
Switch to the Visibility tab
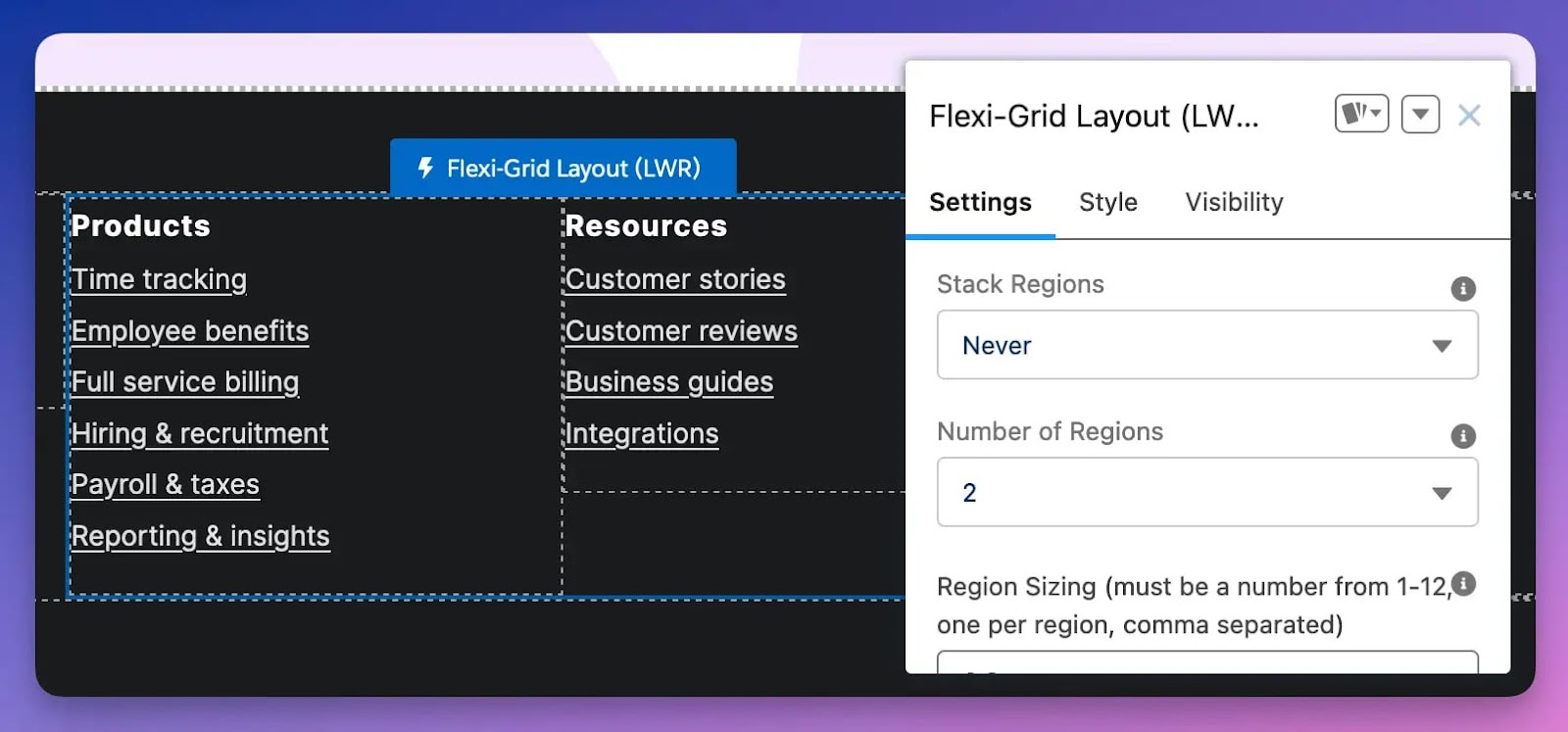pyautogui.click(x=1233, y=203)
